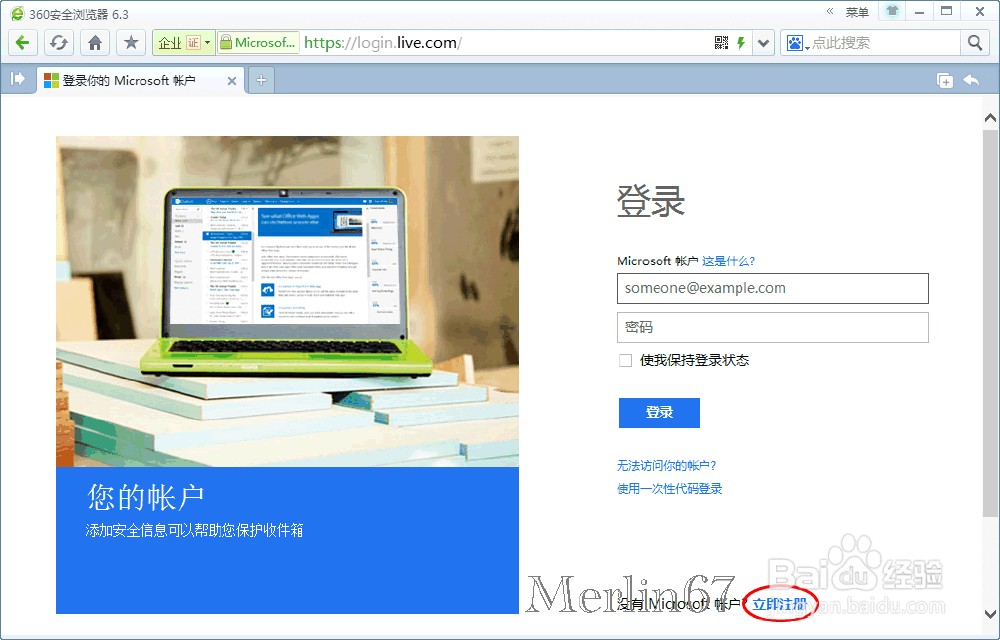Open the QR code icon in address bar
The width and height of the screenshot is (1000, 640).
pos(721,43)
